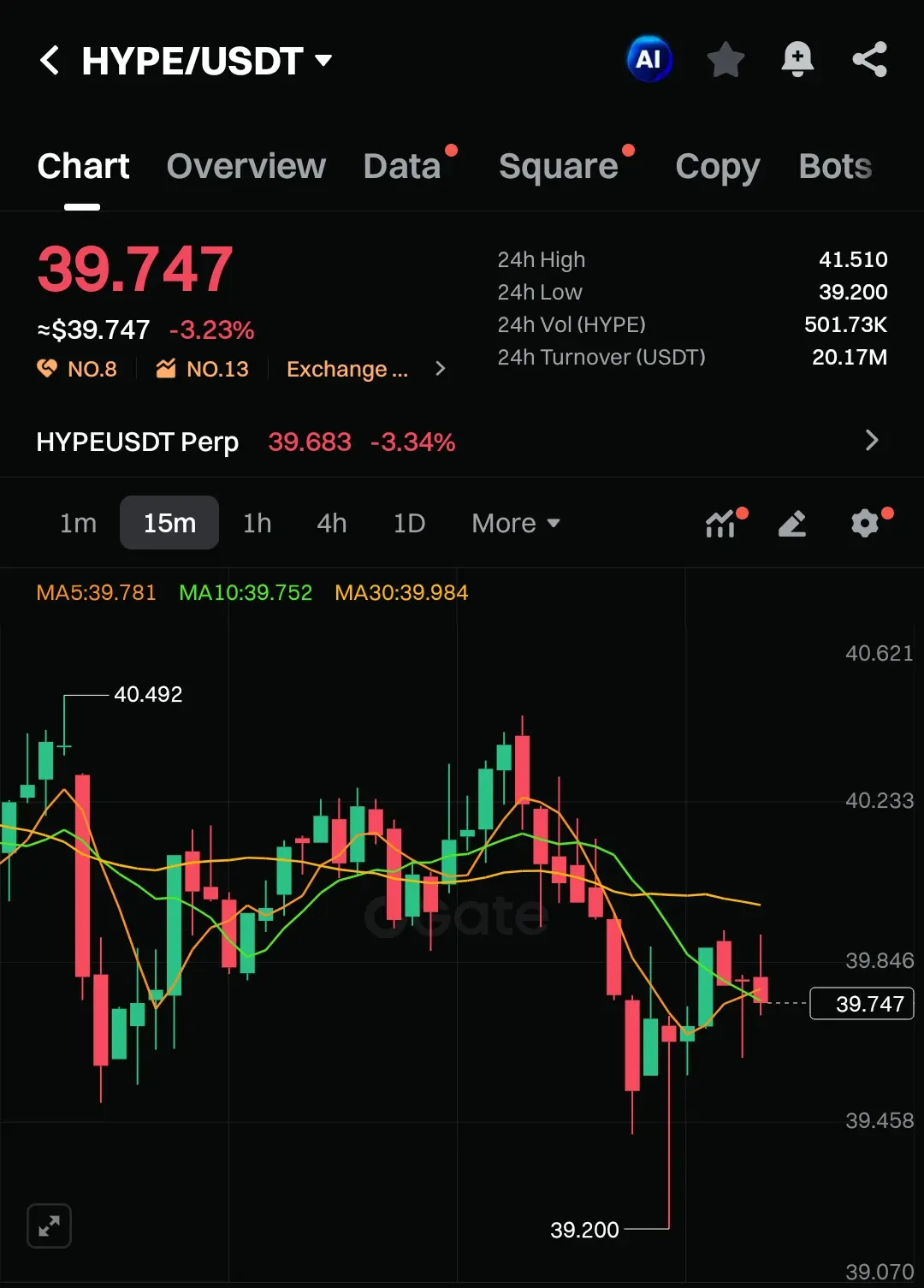This screenshot has height=1288, width=924.
Task: Expand ranking tags with the chevron
Action: tap(441, 369)
